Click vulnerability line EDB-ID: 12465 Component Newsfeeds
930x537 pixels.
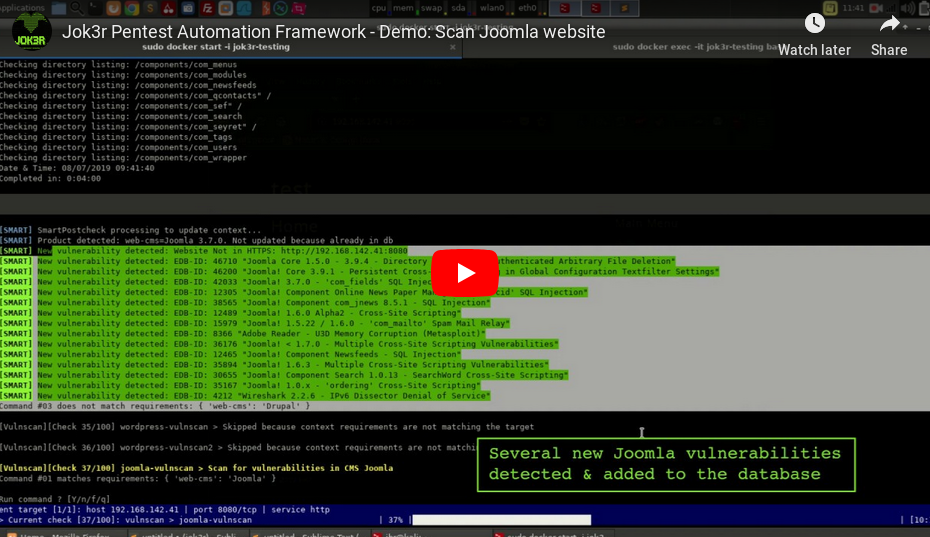[x=231, y=354]
